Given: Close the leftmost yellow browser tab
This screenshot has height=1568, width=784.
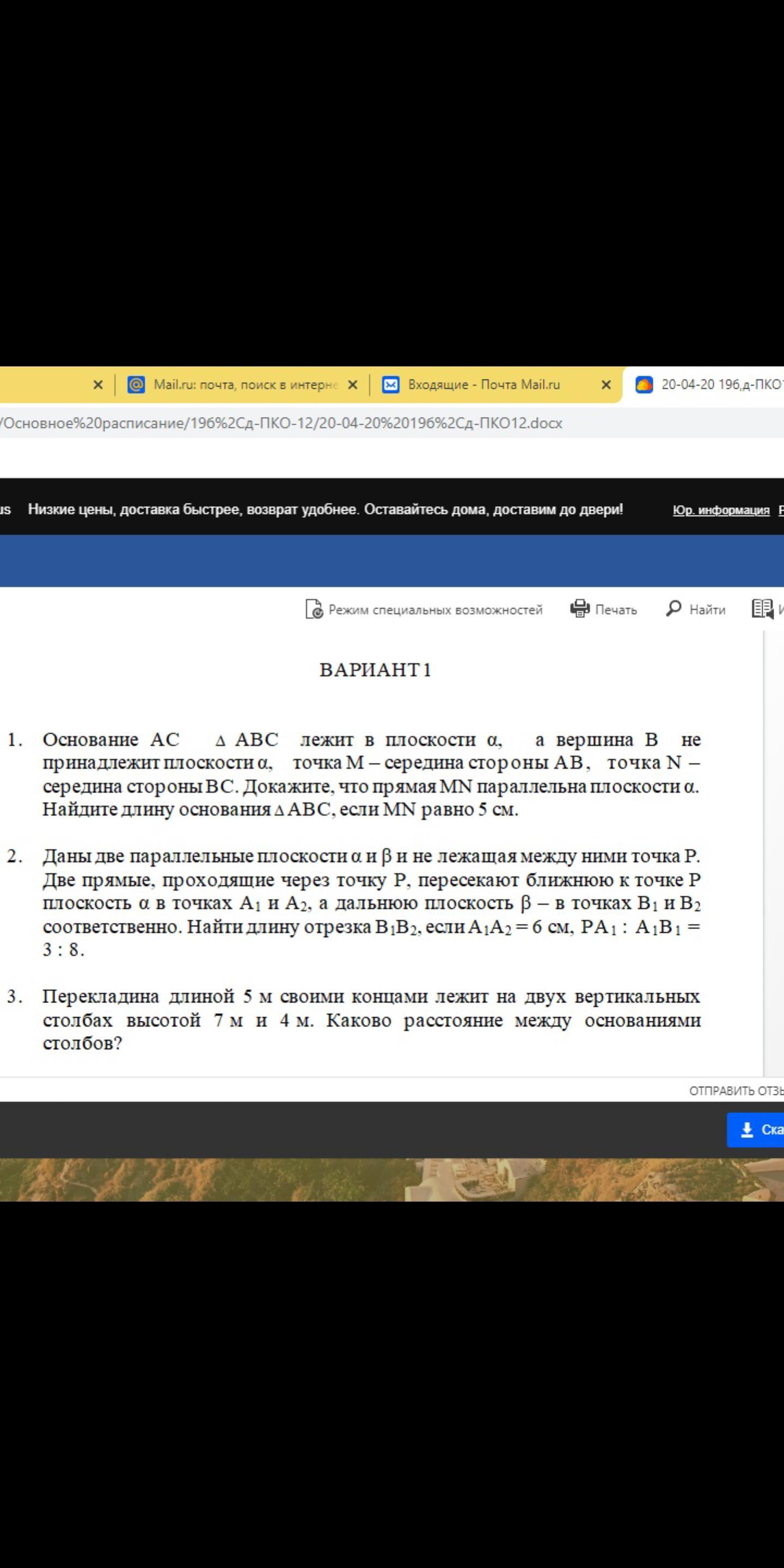Looking at the screenshot, I should pyautogui.click(x=98, y=385).
